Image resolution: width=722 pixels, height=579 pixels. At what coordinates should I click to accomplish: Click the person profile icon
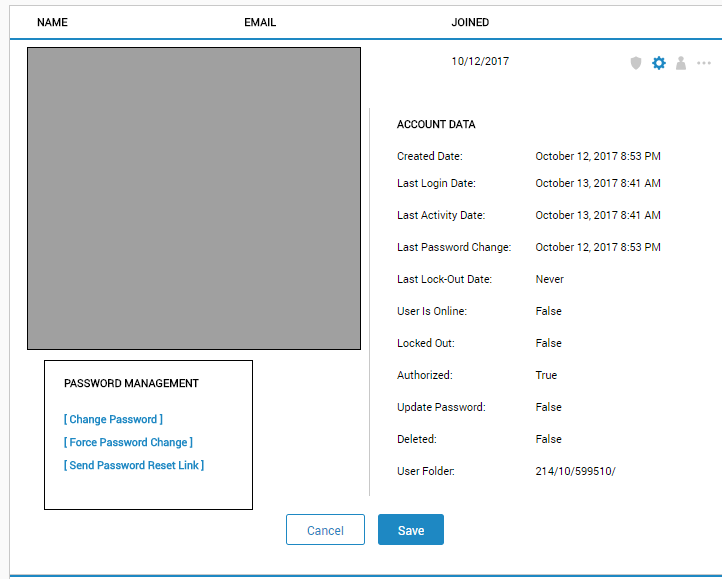click(x=681, y=63)
